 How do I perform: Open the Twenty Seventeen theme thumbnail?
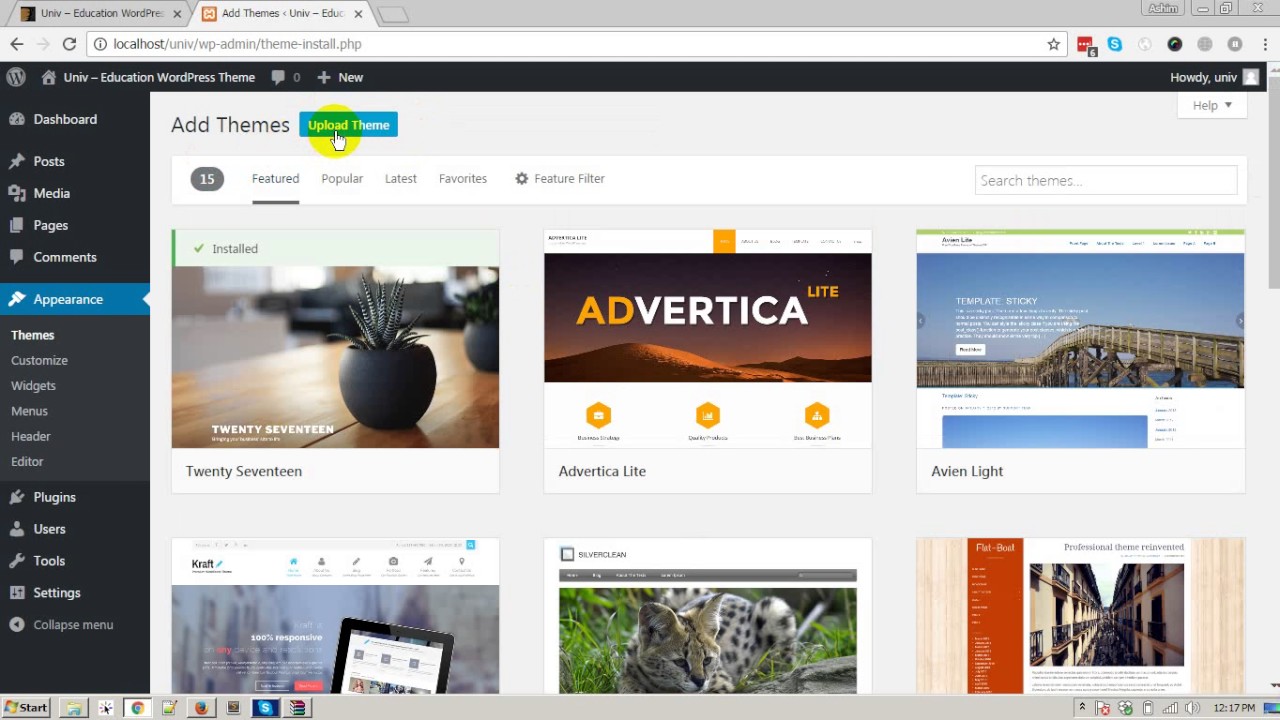pos(335,339)
